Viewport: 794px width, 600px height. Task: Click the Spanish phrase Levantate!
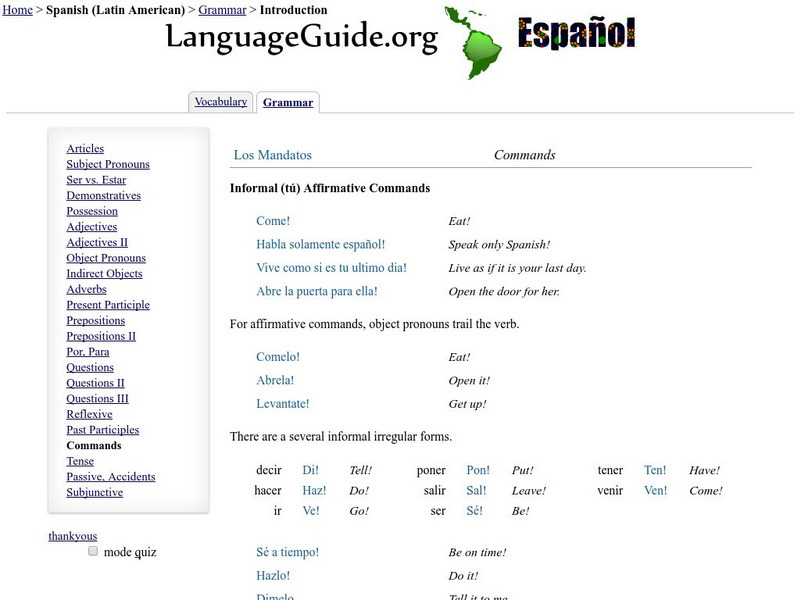pyautogui.click(x=282, y=404)
